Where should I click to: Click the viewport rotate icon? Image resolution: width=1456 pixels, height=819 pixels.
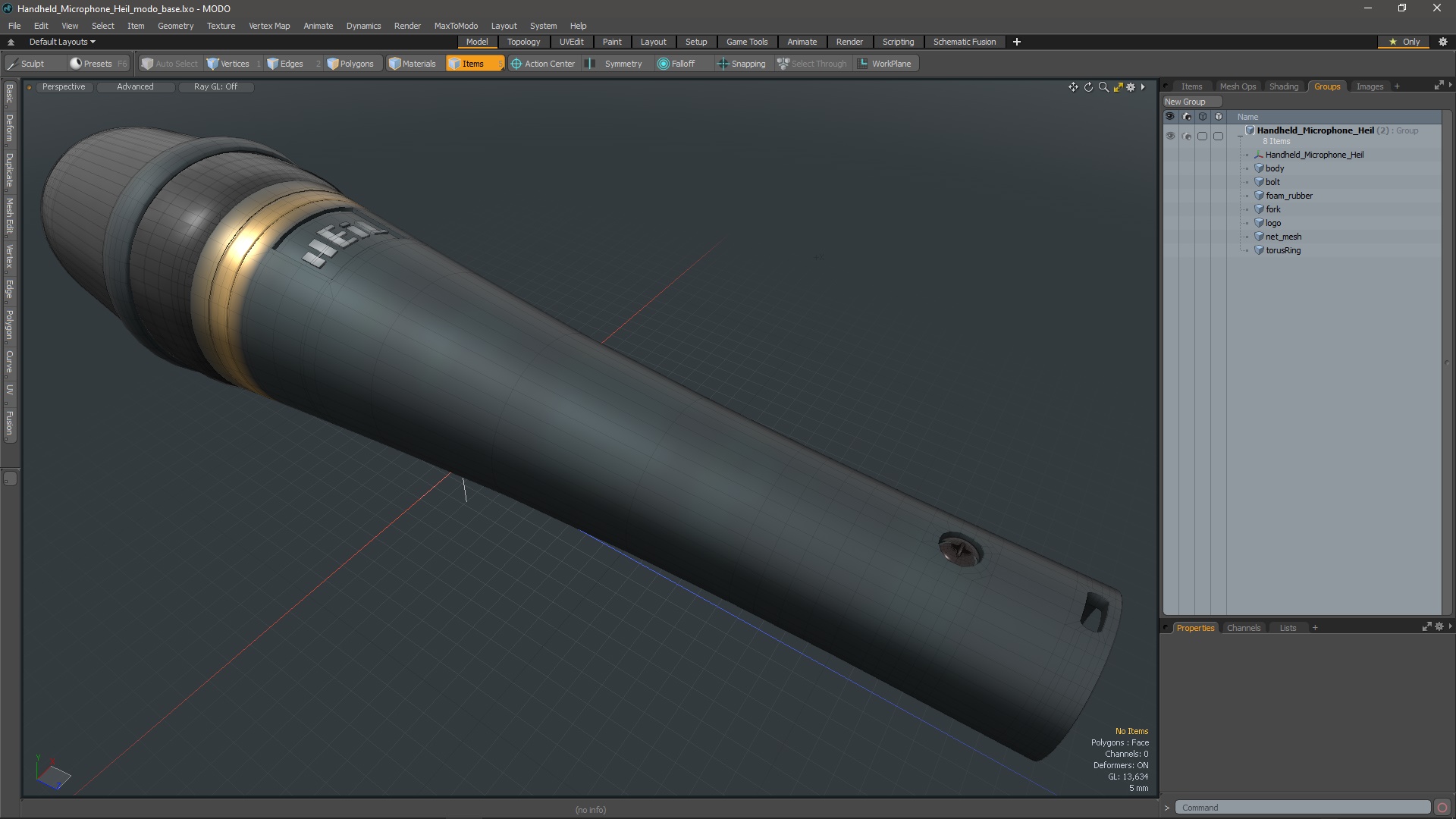click(1088, 87)
